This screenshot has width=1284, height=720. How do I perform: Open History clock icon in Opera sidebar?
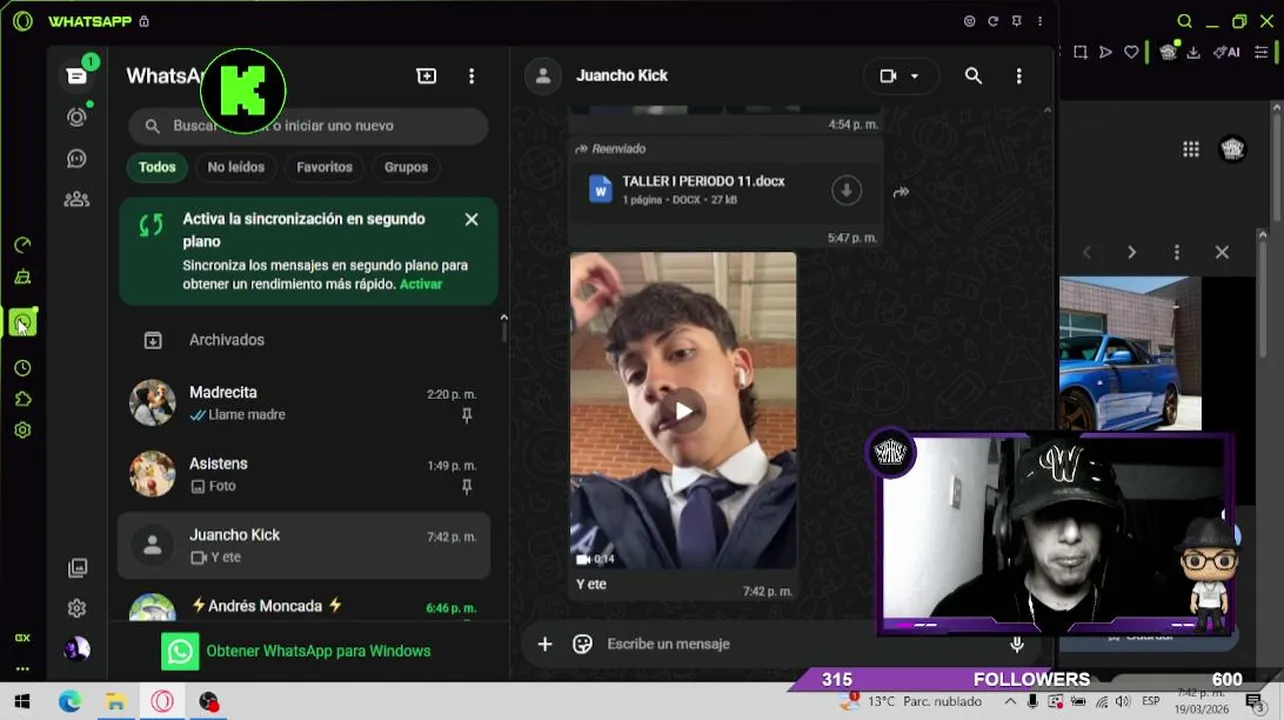coord(22,368)
